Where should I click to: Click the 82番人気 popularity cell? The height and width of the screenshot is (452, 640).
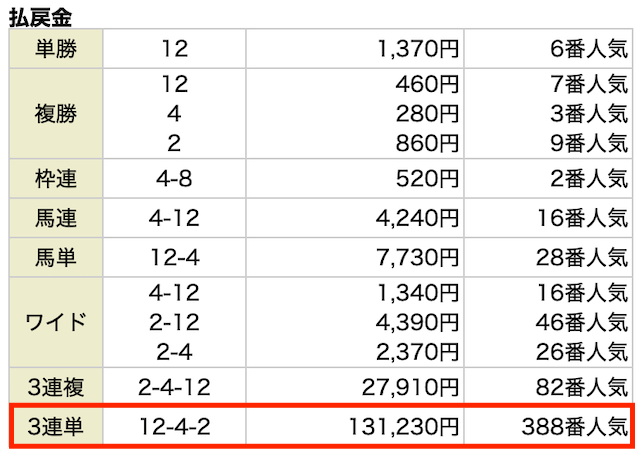[x=582, y=387]
